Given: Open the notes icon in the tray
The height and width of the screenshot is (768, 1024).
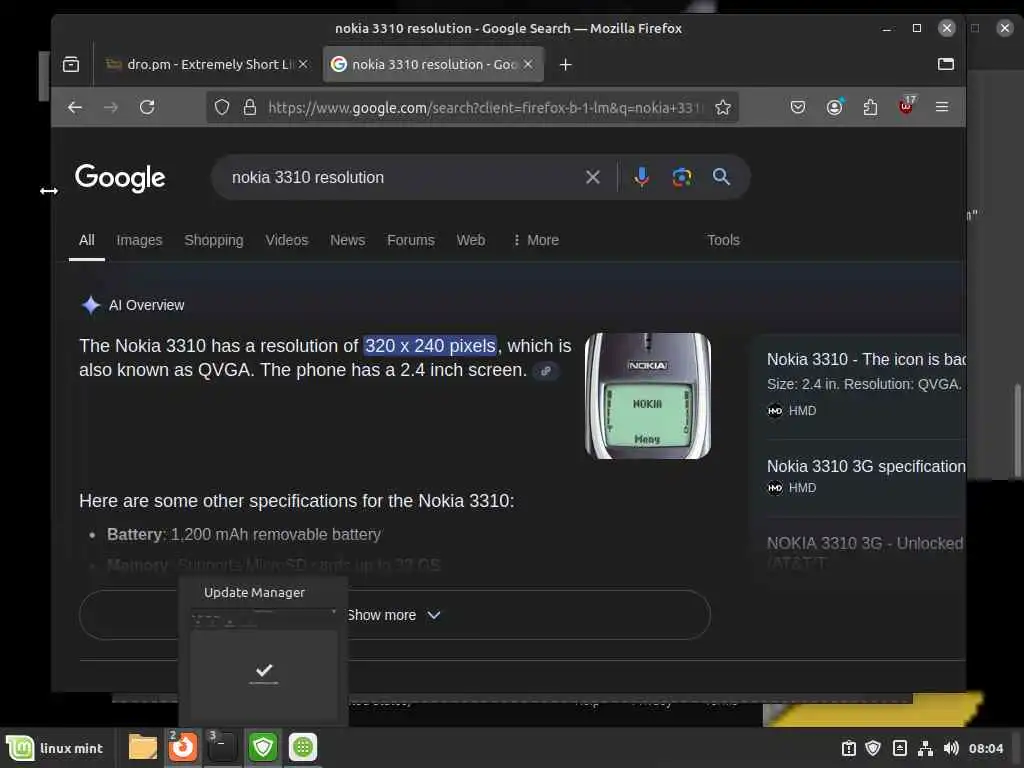Looking at the screenshot, I should [x=899, y=748].
